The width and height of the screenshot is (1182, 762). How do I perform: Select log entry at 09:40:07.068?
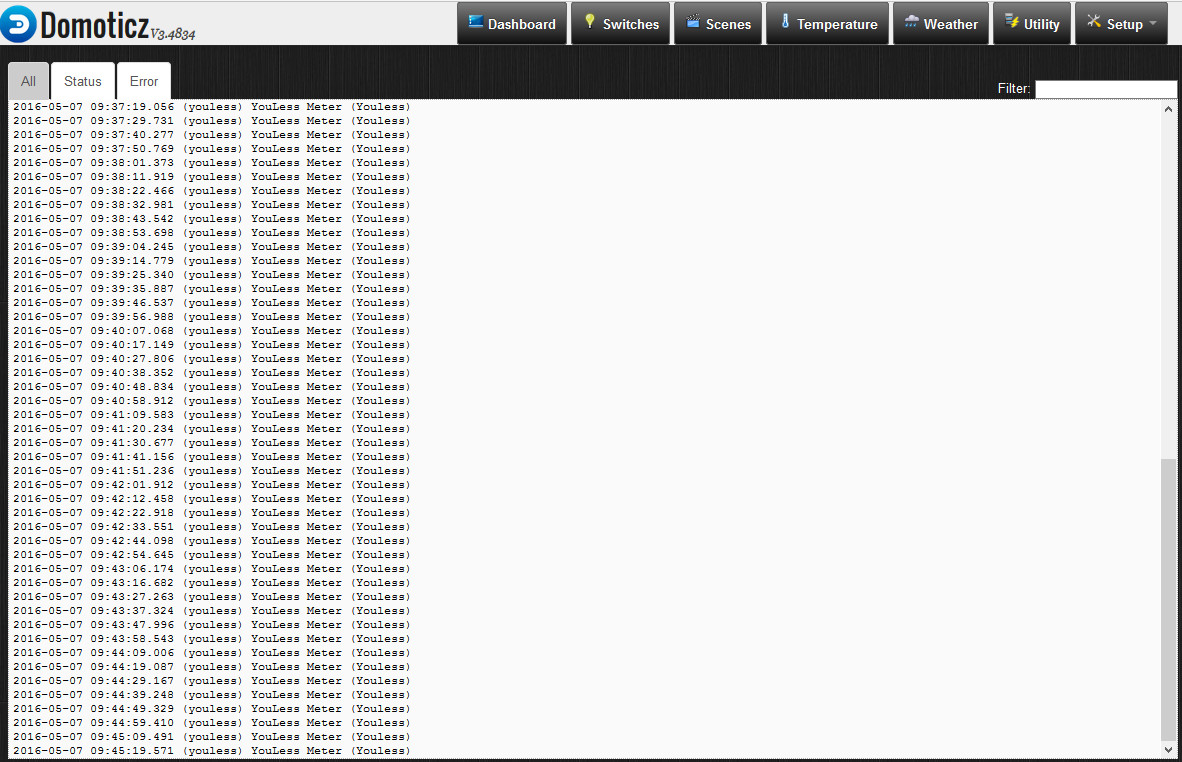pyautogui.click(x=212, y=331)
